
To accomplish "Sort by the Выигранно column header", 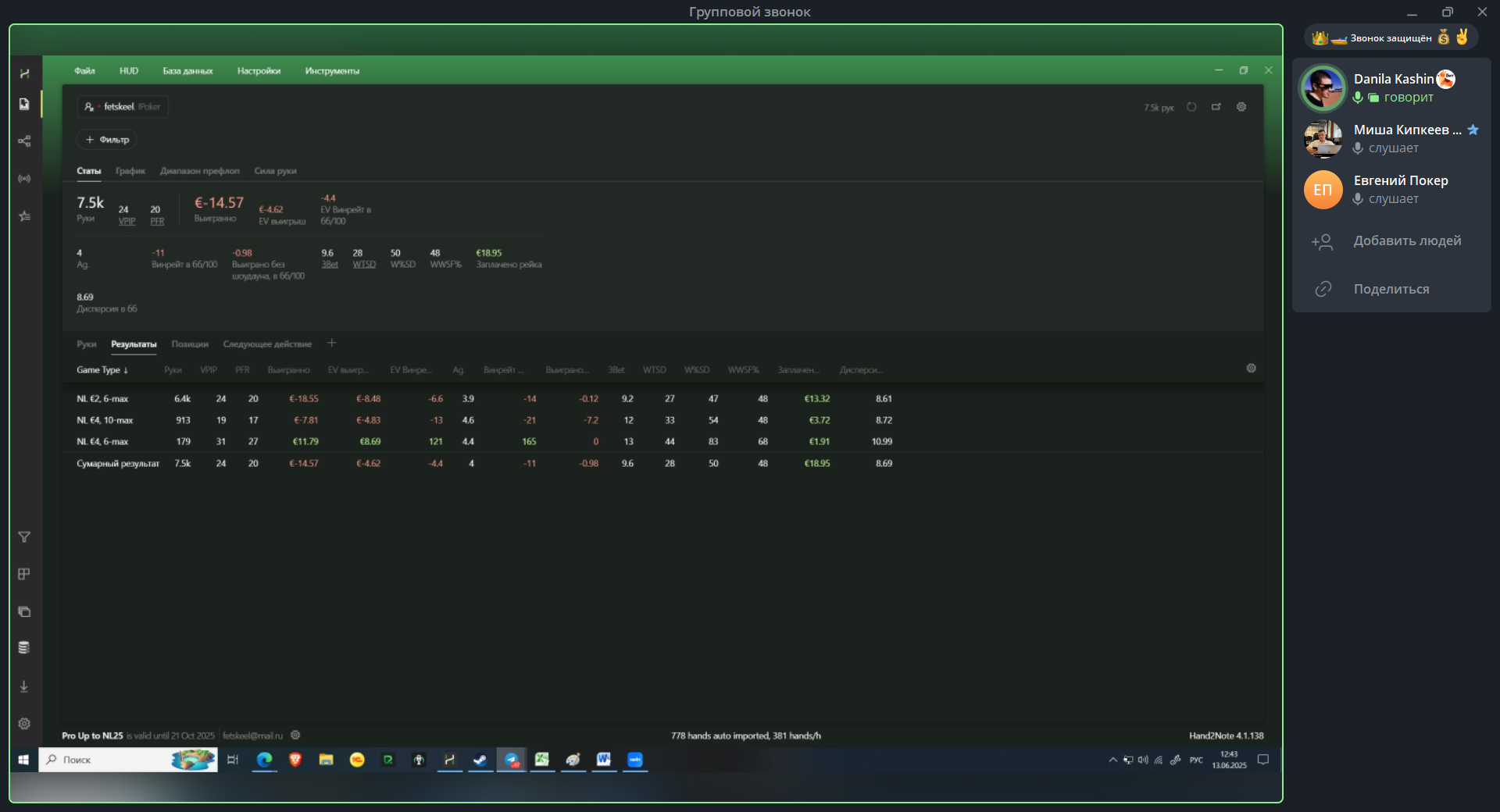I will click(x=288, y=370).
